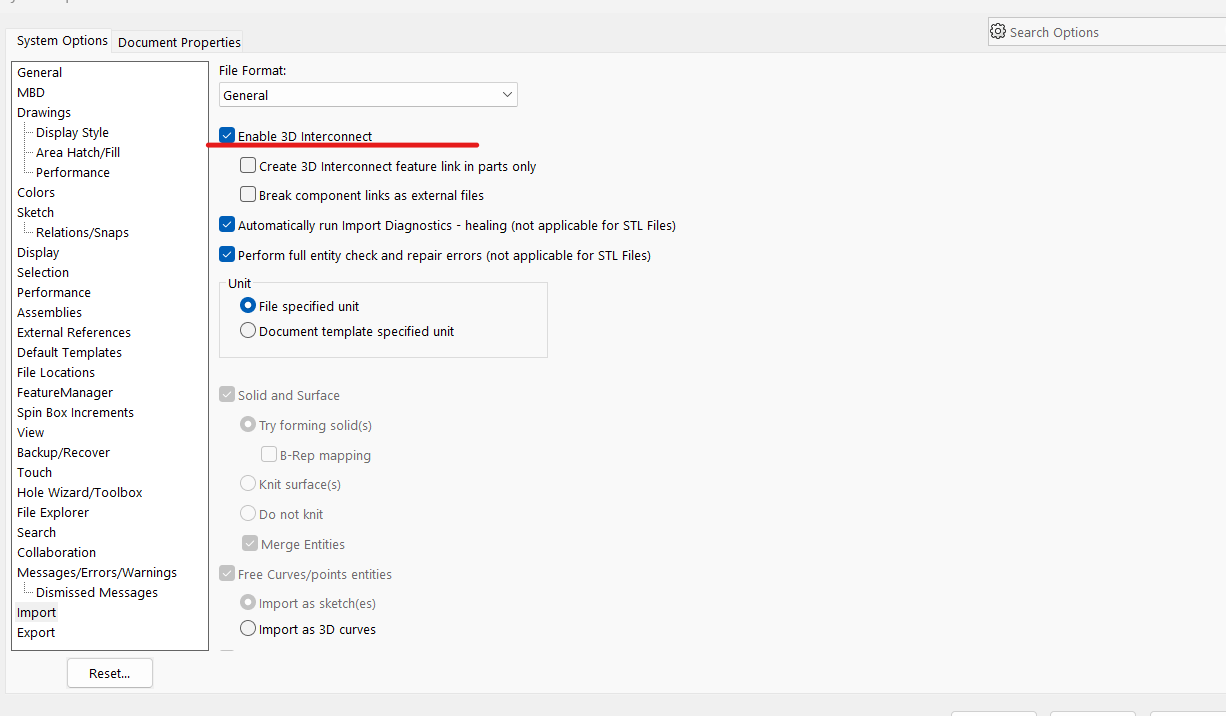Open Messages/Errors/Warnings options
The height and width of the screenshot is (716, 1226).
pyautogui.click(x=97, y=572)
